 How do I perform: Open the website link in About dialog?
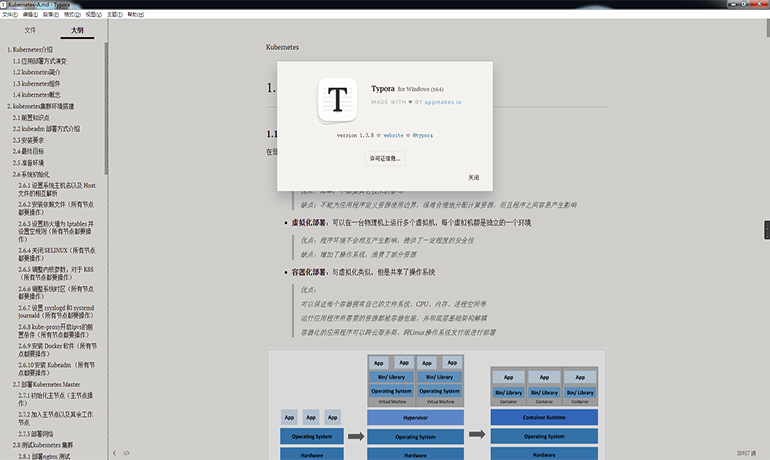pyautogui.click(x=393, y=135)
